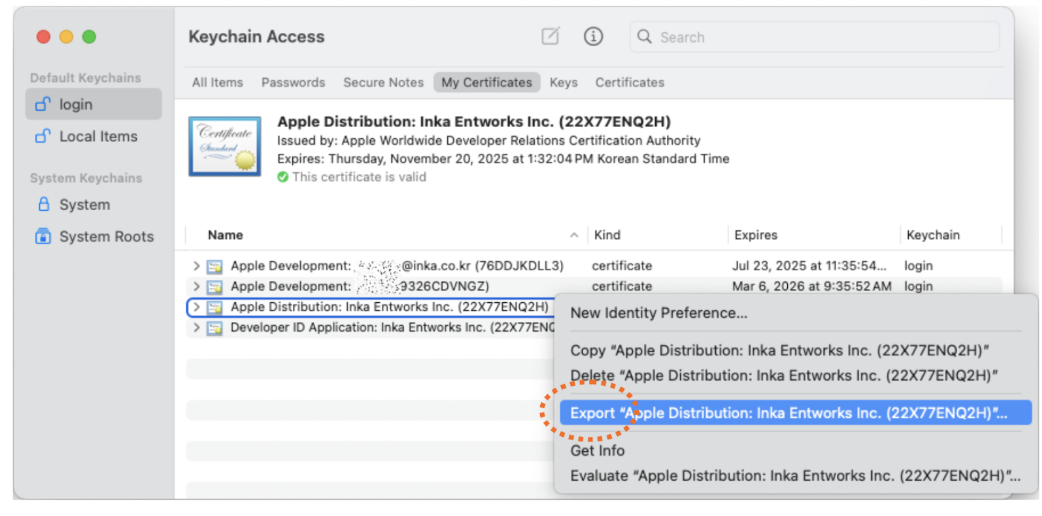The width and height of the screenshot is (1042, 516).
Task: Select the Local Items keychain icon
Action: (x=43, y=136)
